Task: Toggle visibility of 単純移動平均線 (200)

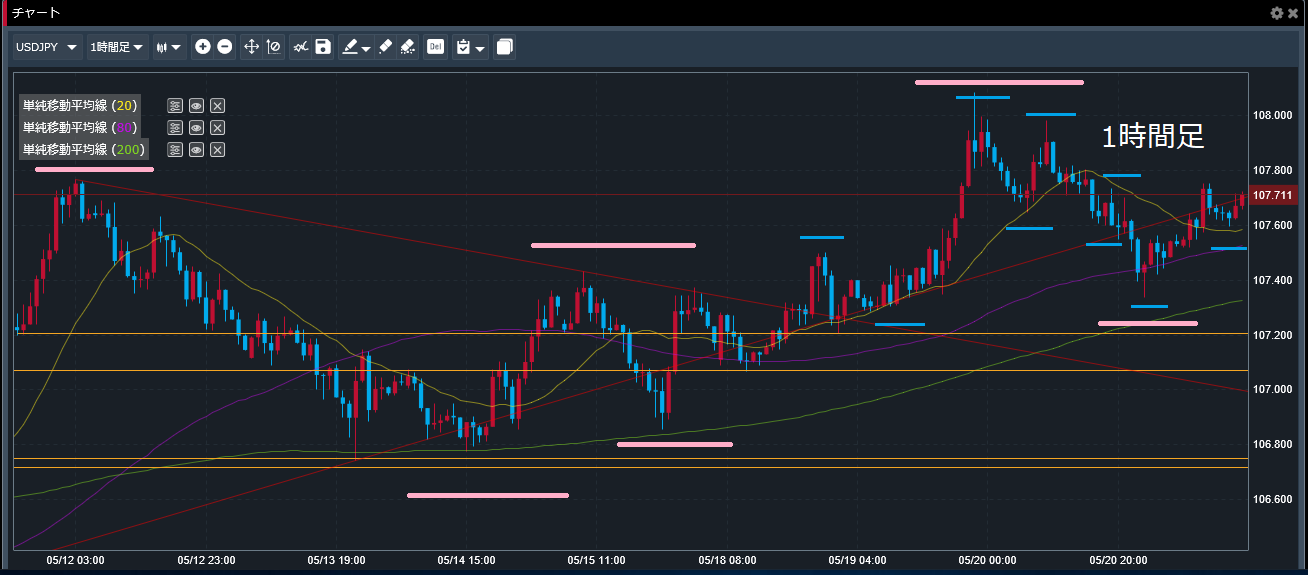Action: [x=197, y=149]
